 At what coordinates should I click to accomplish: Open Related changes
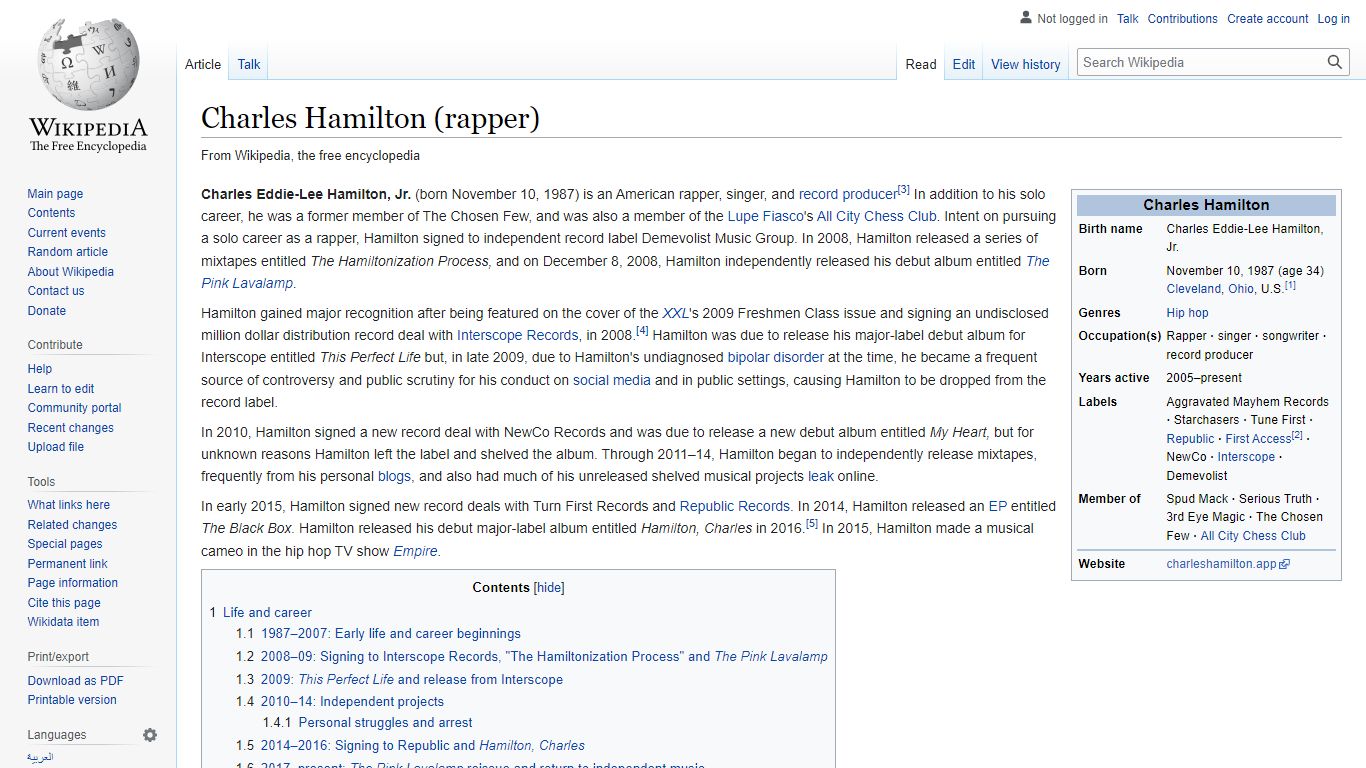pyautogui.click(x=72, y=525)
